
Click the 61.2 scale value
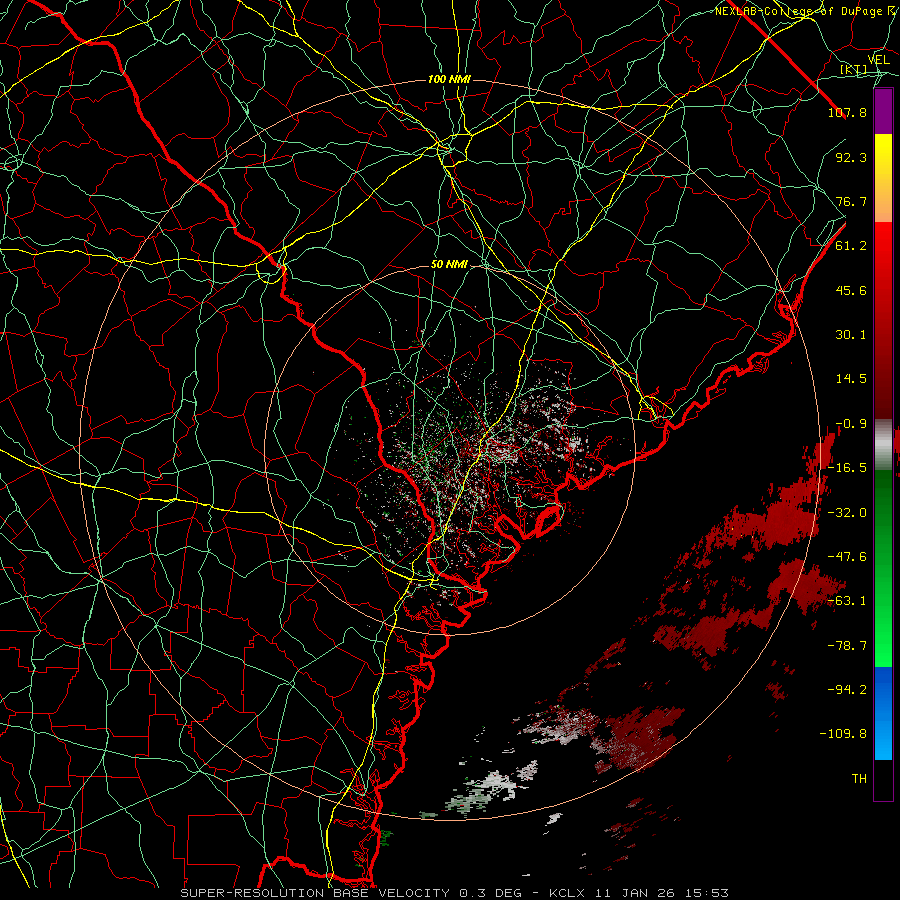[851, 246]
